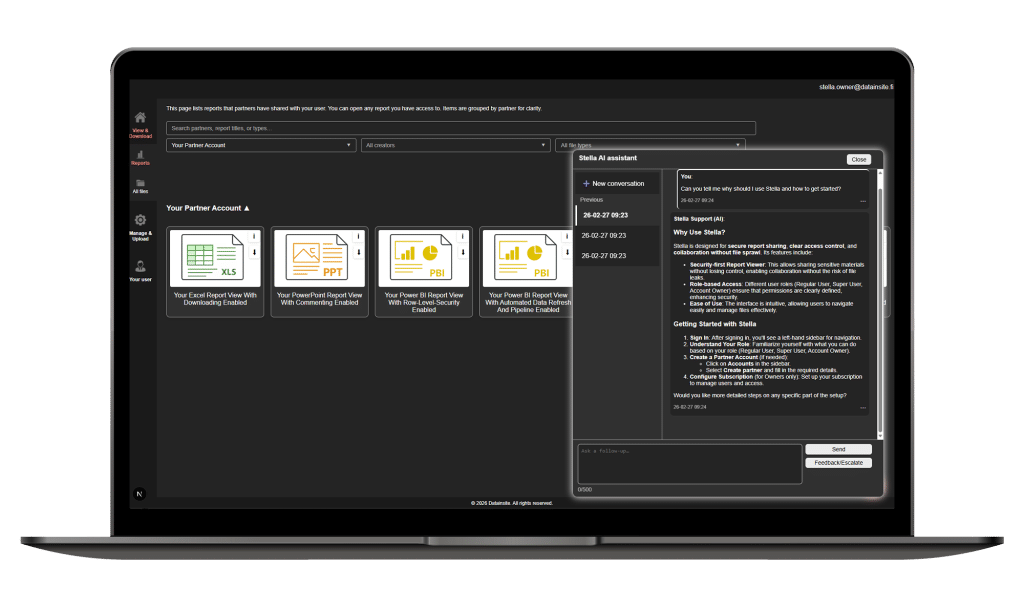The height and width of the screenshot is (609, 1024).
Task: Open the All creators dropdown
Action: click(x=456, y=145)
